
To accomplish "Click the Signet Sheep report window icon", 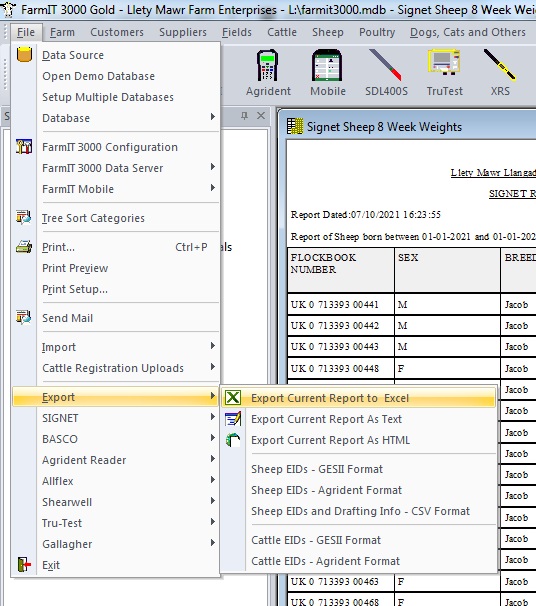I will (295, 126).
